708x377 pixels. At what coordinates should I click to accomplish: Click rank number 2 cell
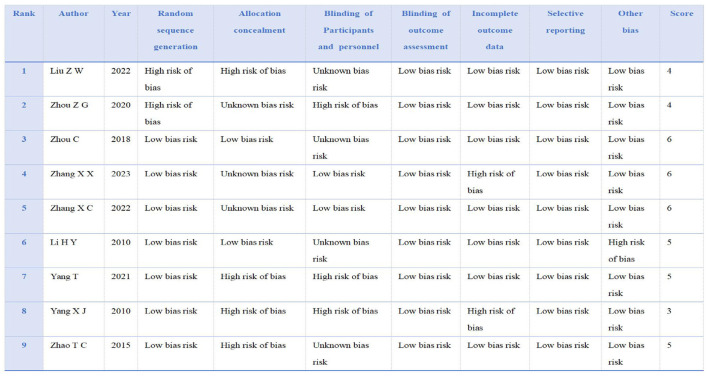[x=24, y=105]
